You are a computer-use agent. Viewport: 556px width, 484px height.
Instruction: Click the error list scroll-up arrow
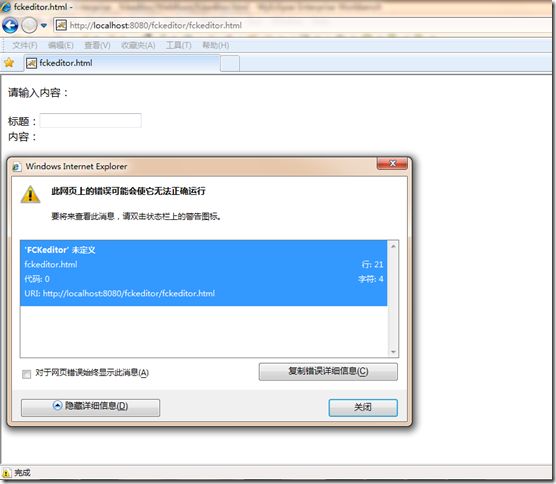click(393, 246)
